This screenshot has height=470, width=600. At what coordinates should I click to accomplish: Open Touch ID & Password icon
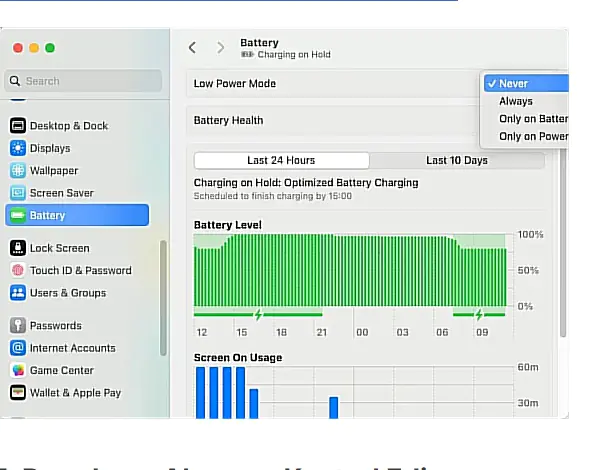[x=18, y=270]
